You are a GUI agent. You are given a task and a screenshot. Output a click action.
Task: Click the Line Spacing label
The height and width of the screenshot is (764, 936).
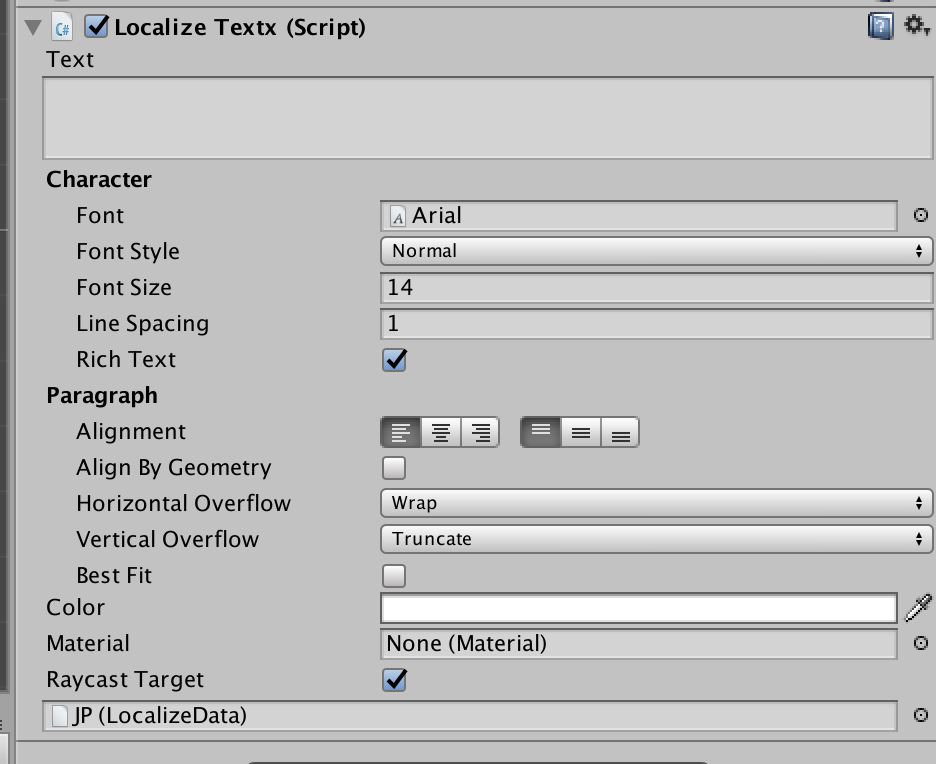click(143, 324)
